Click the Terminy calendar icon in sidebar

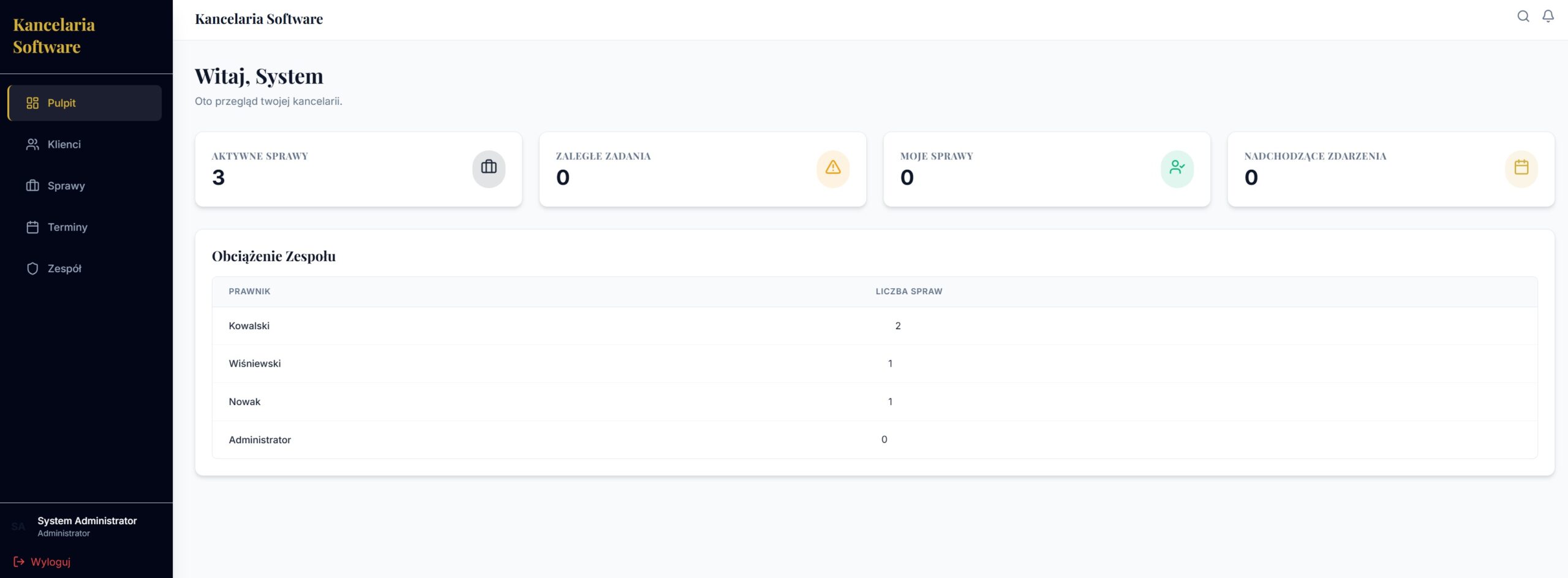tap(32, 227)
